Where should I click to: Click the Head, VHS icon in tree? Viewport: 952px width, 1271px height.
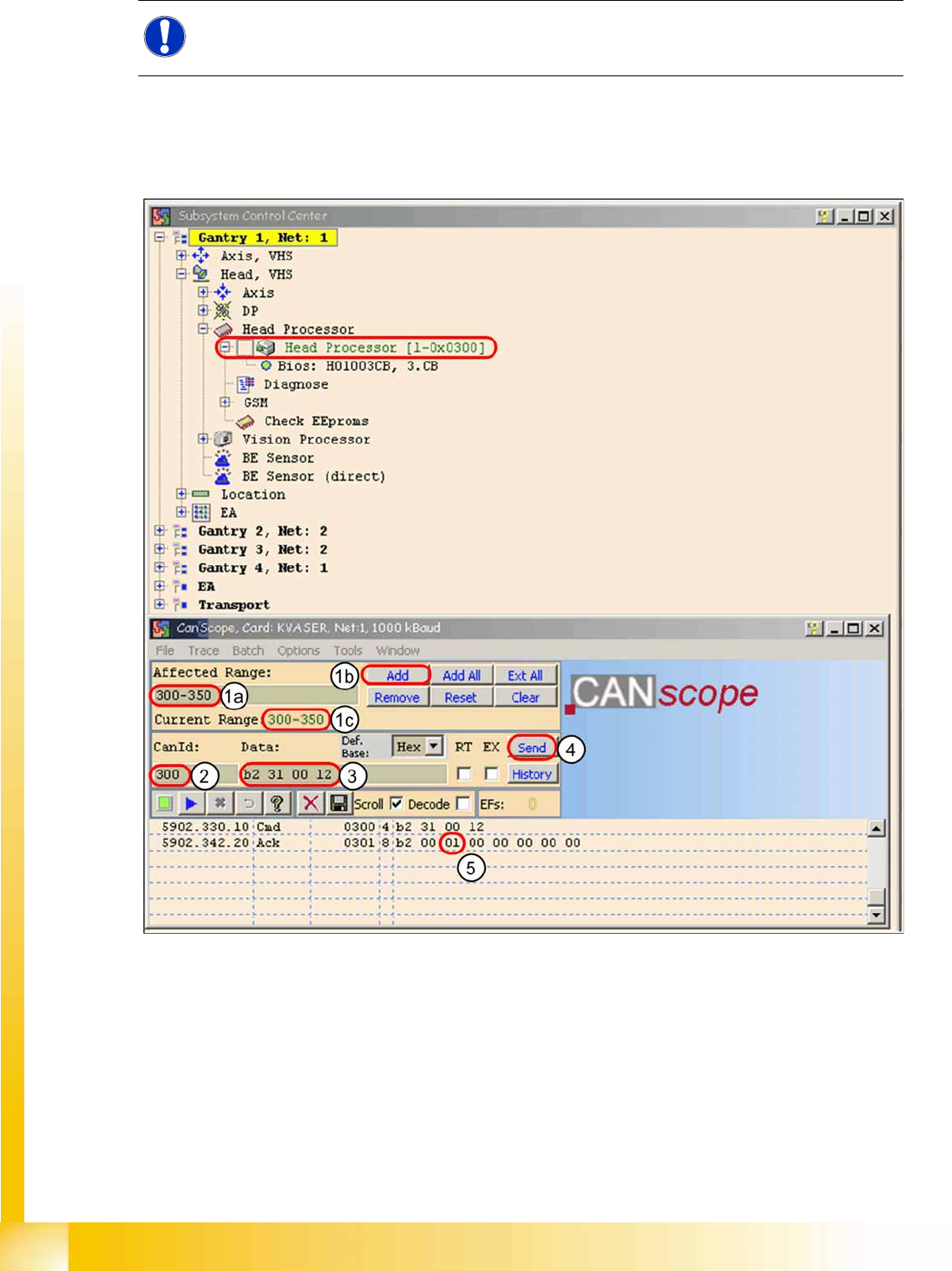200,274
